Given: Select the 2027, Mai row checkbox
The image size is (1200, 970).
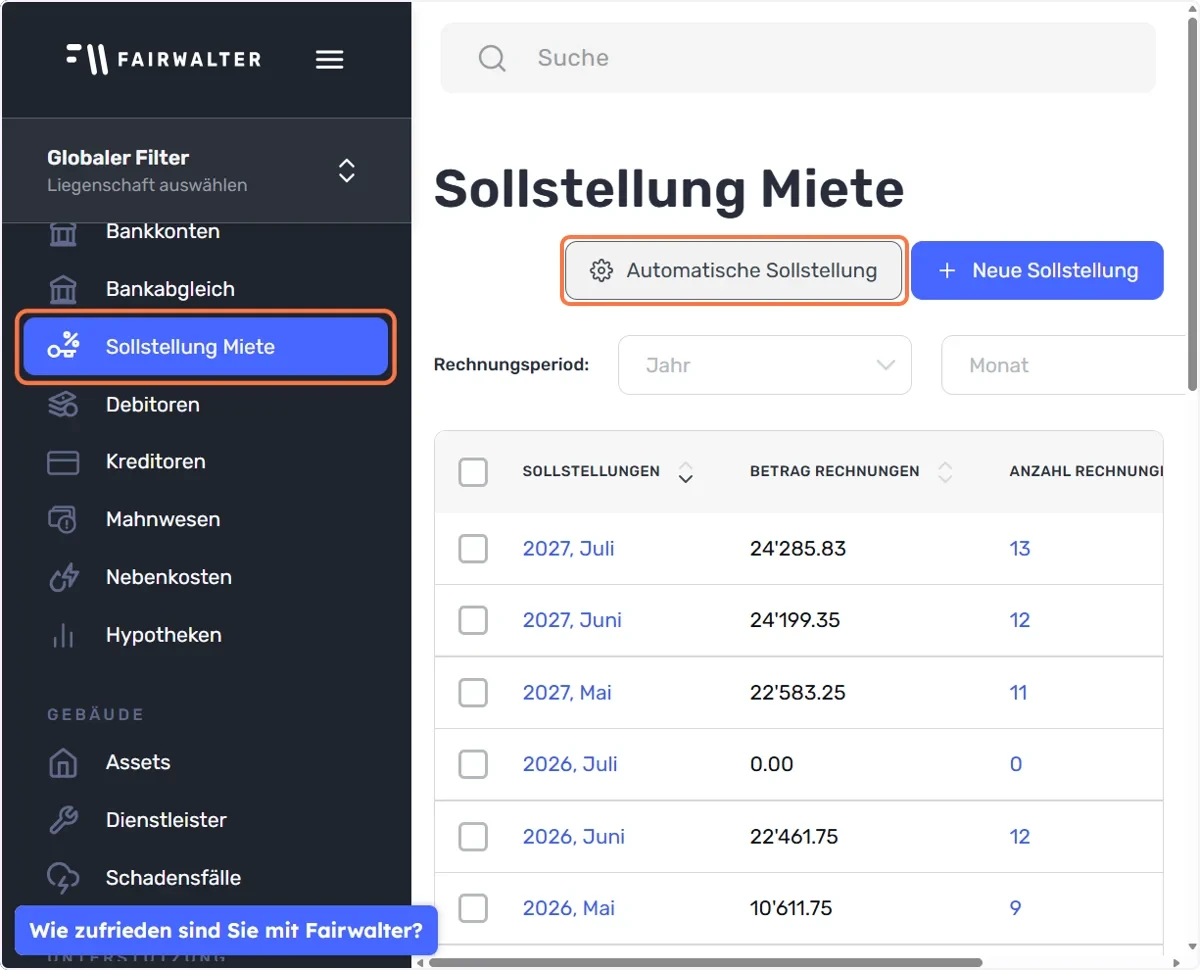Looking at the screenshot, I should coord(473,693).
